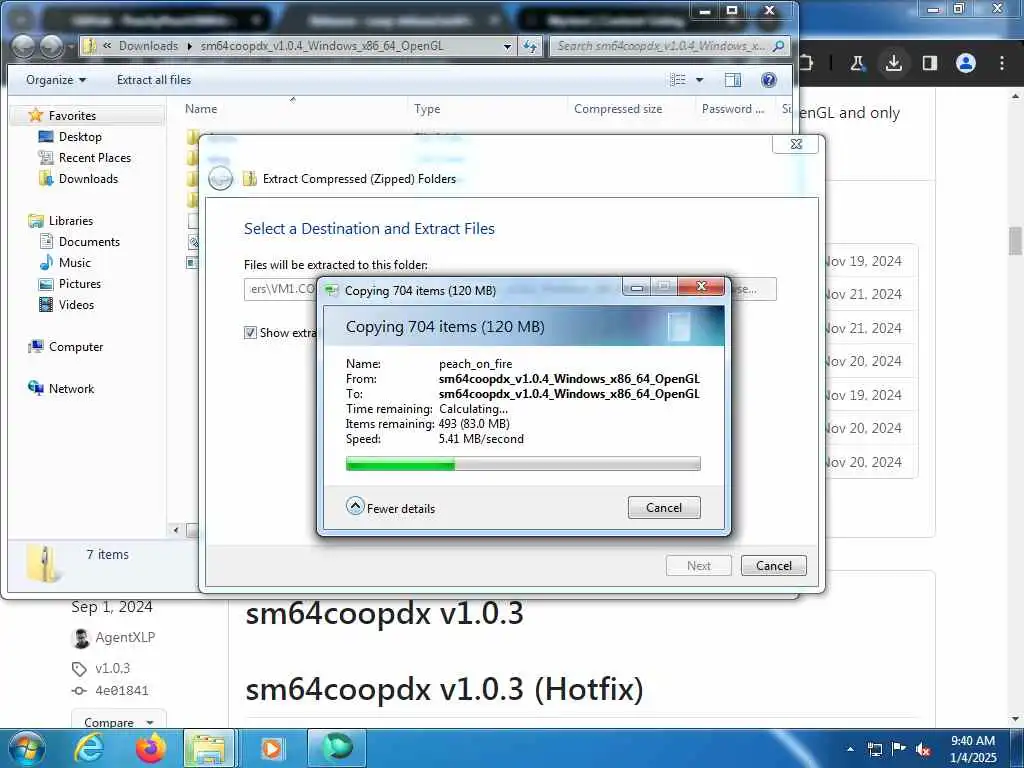Viewport: 1024px width, 768px height.
Task: Click Extract all files toolbar button
Action: tap(154, 80)
